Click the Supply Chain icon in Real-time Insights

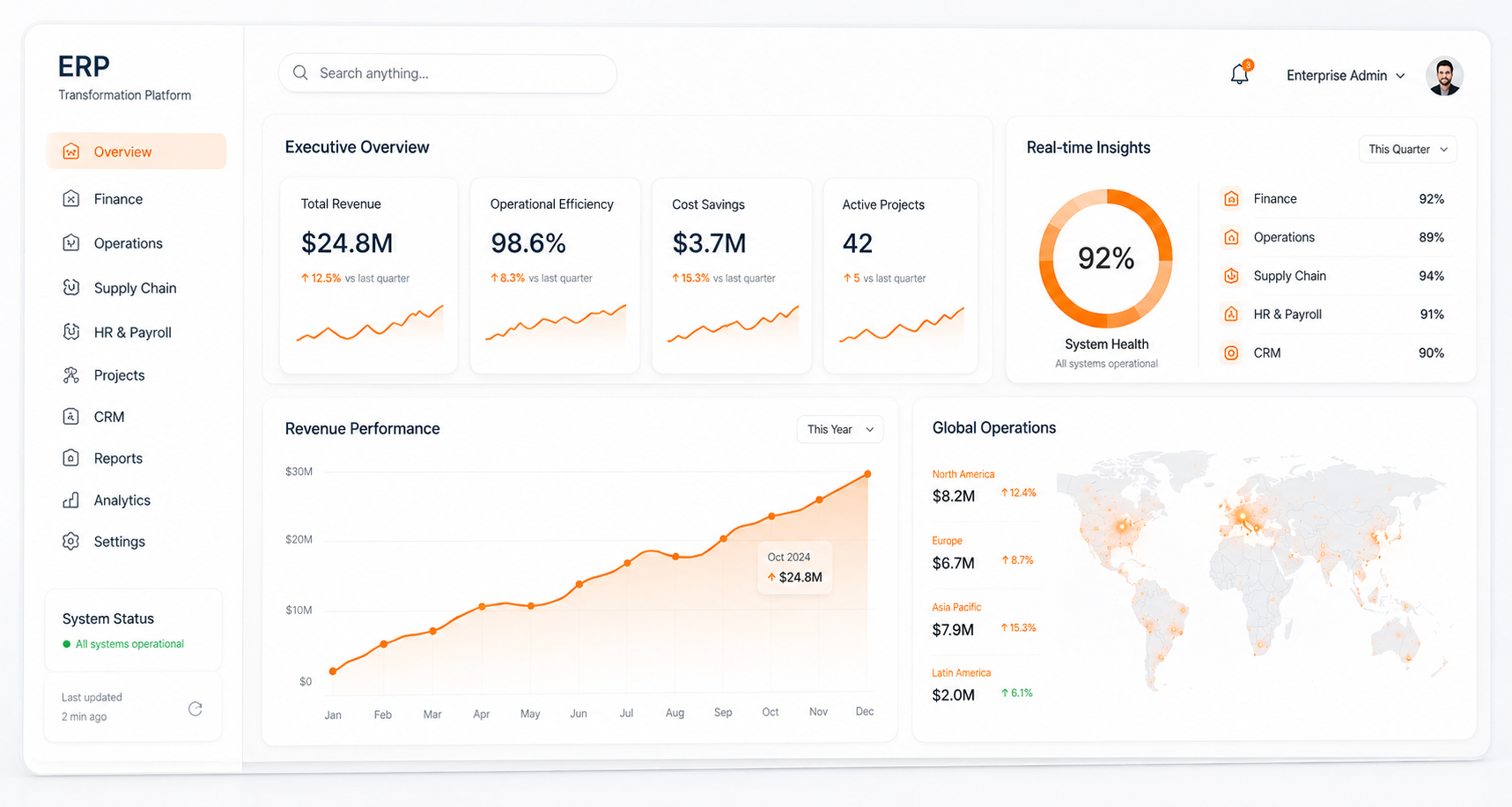[x=1231, y=276]
